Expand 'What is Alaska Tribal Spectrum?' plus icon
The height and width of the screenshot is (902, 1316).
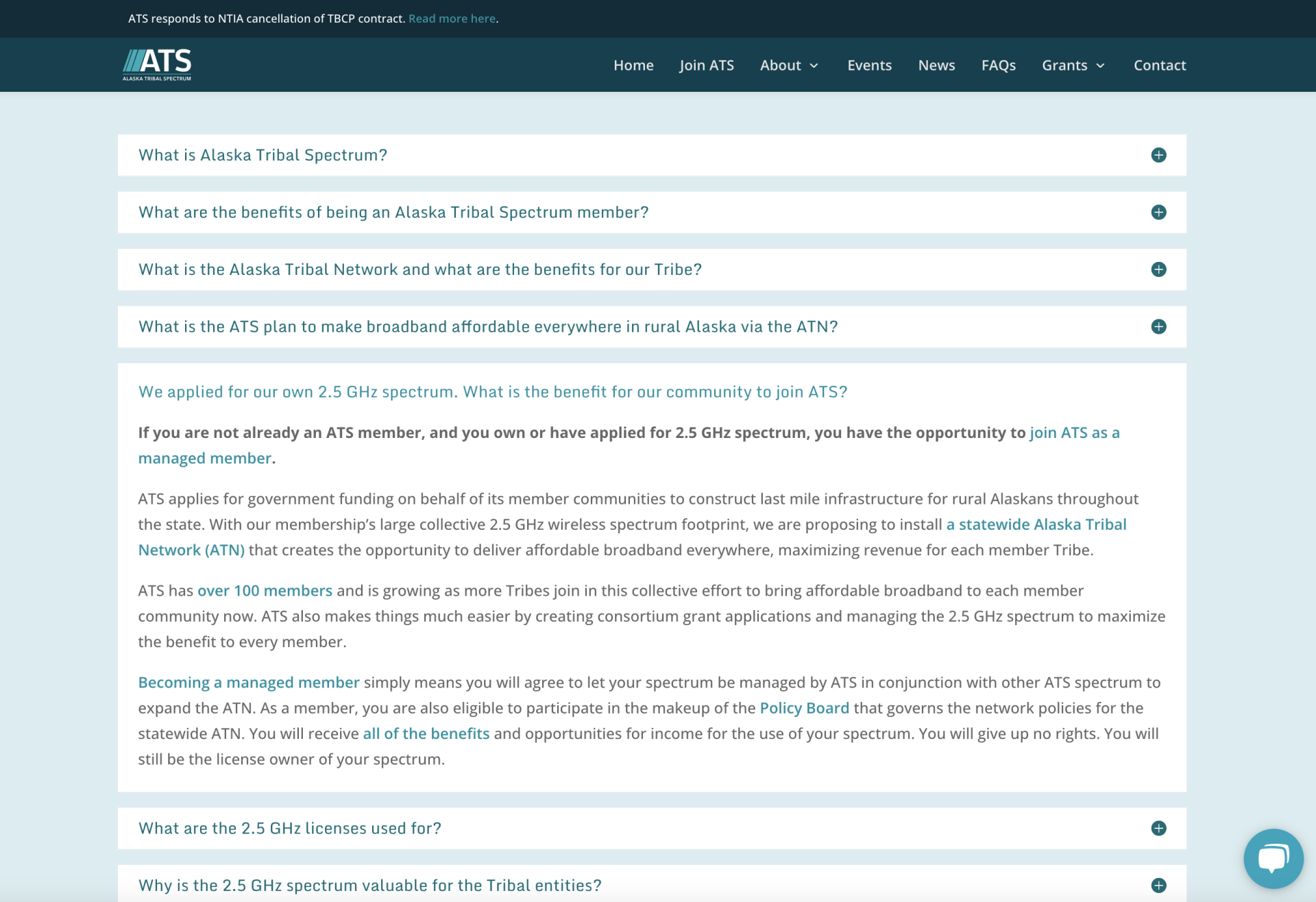click(1158, 155)
